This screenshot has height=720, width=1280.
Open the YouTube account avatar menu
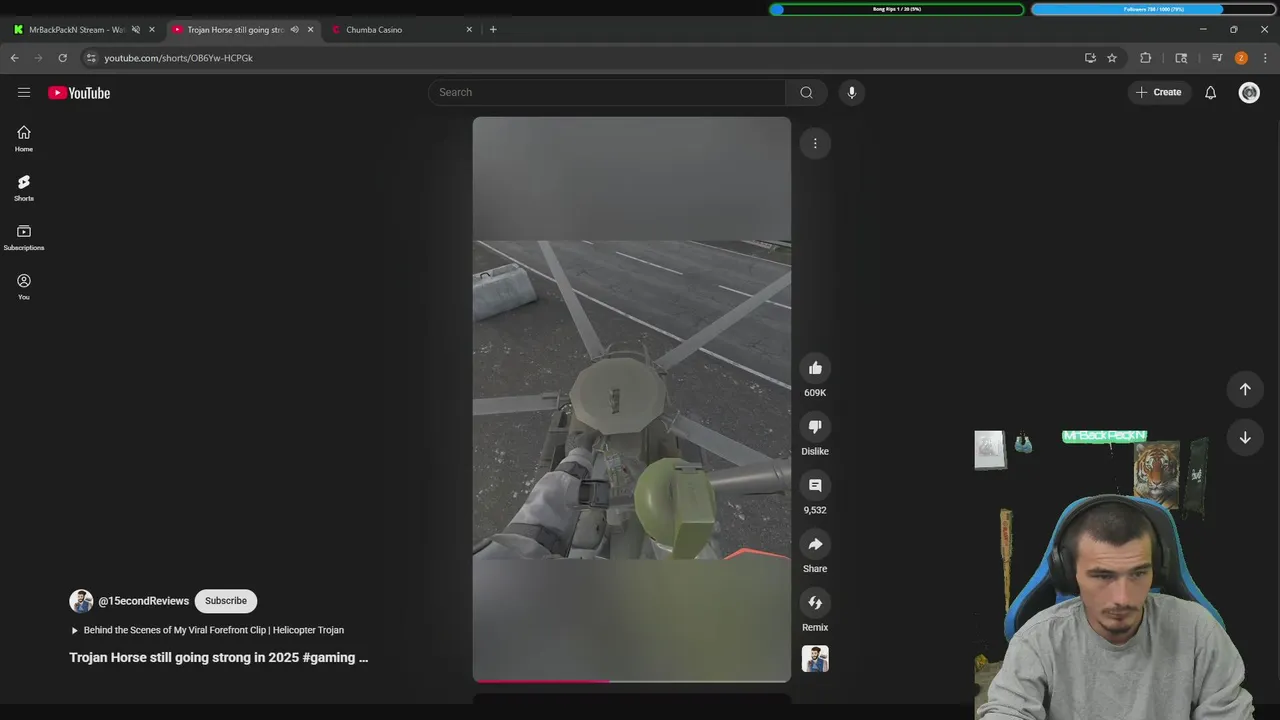[x=1249, y=92]
